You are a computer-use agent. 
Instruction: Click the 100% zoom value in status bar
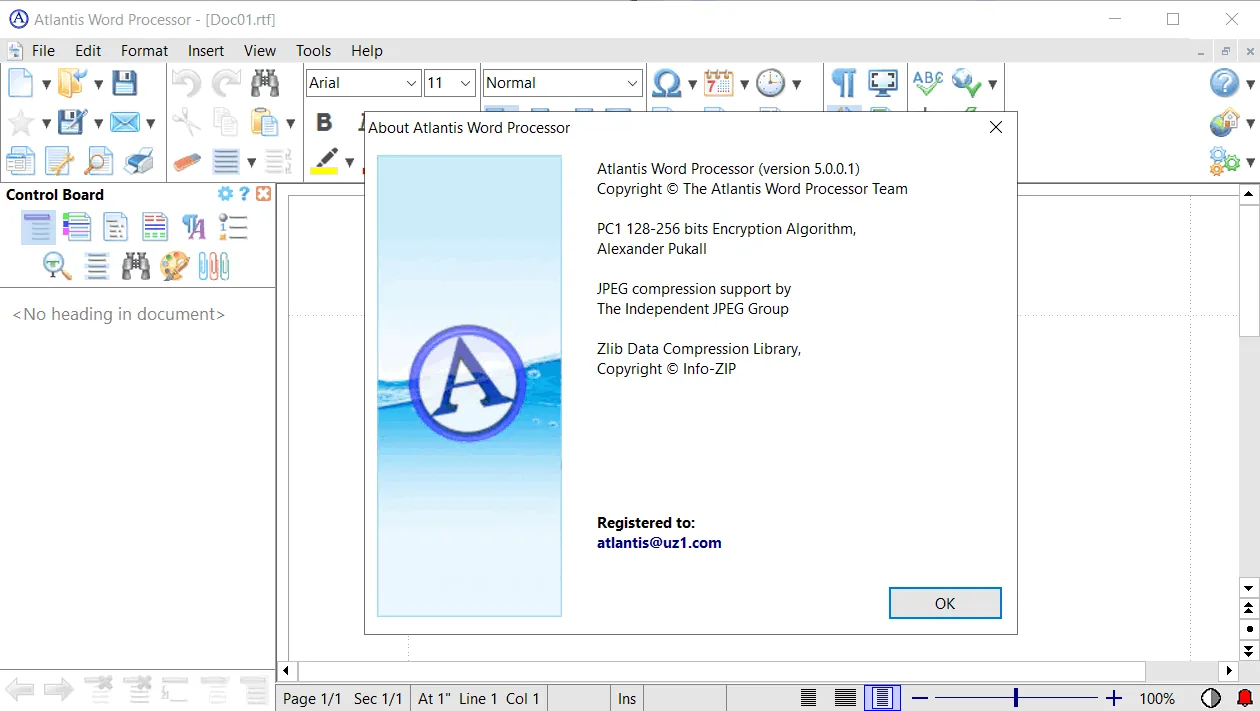pos(1158,699)
